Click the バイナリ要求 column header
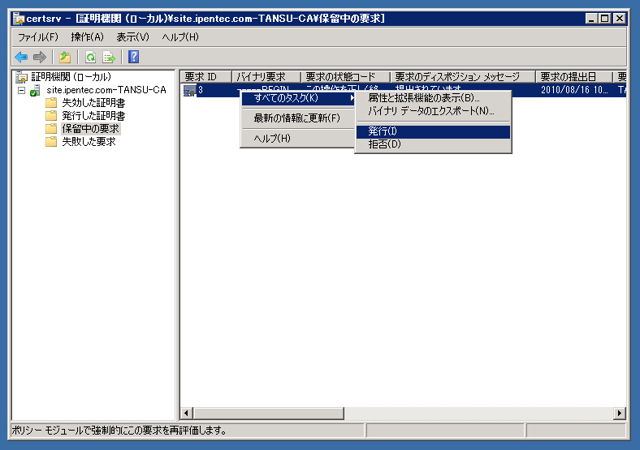640x450 pixels. 266,77
